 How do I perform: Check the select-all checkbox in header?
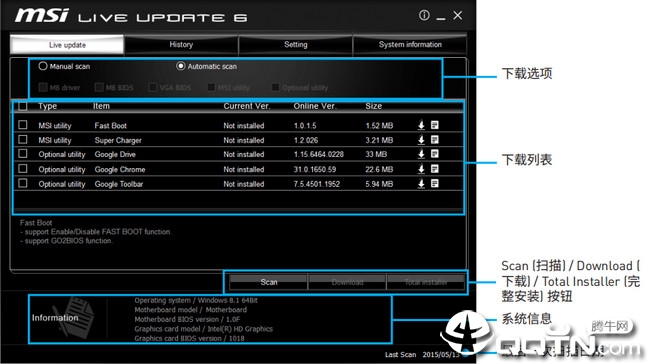[23, 107]
